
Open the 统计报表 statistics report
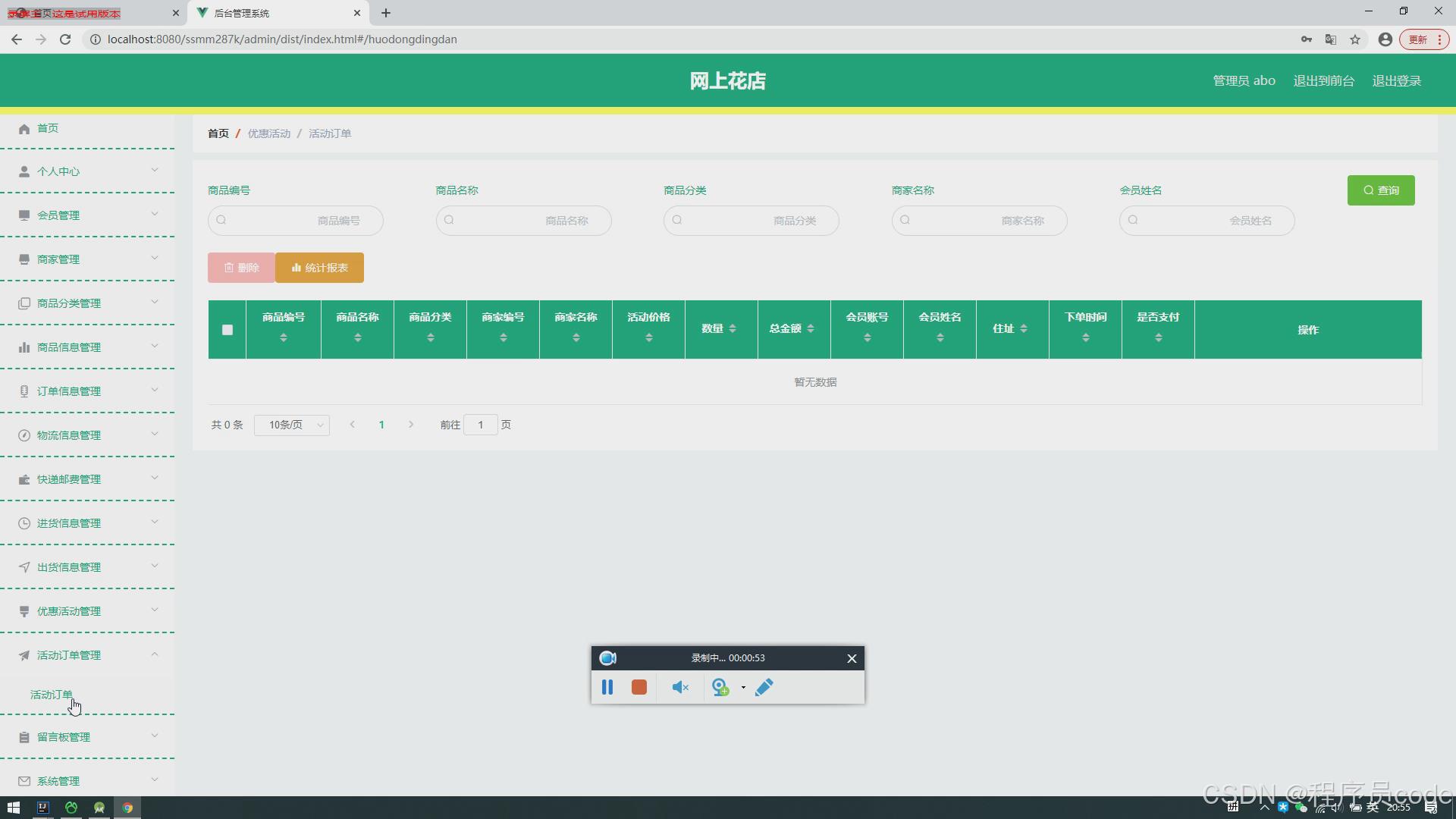(x=319, y=268)
